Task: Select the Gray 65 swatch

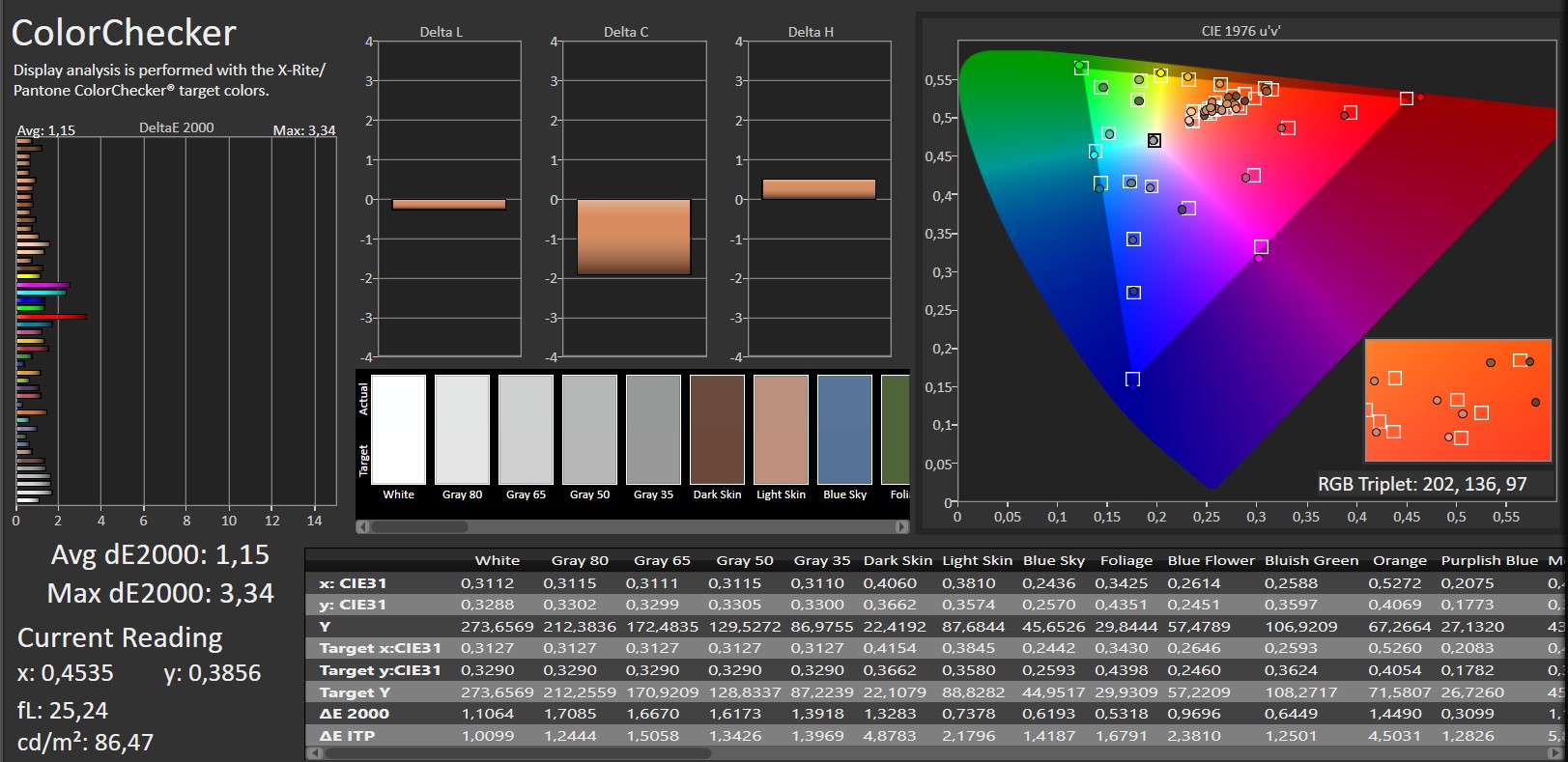Action: pyautogui.click(x=526, y=430)
